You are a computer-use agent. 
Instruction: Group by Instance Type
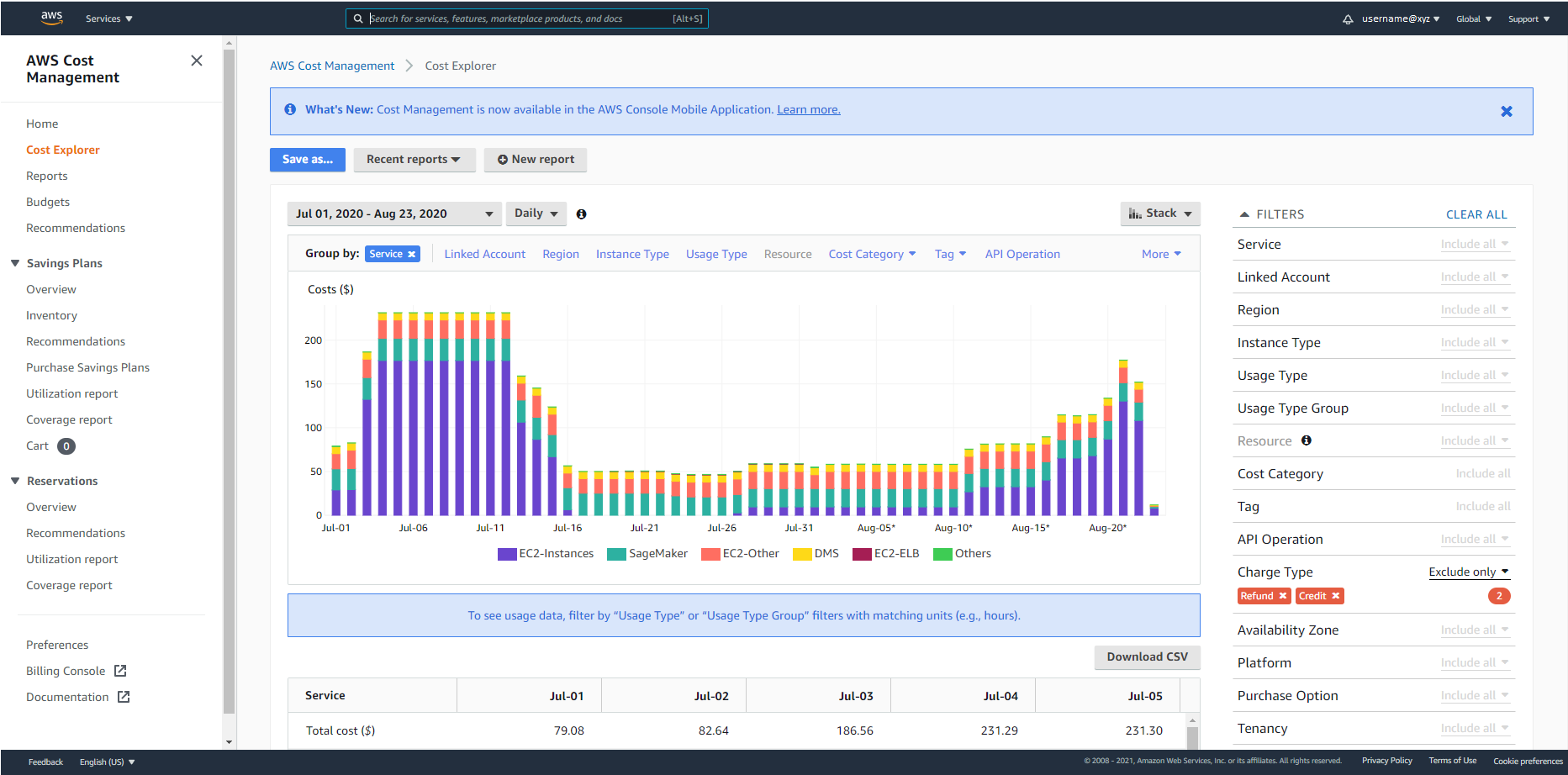click(x=632, y=254)
